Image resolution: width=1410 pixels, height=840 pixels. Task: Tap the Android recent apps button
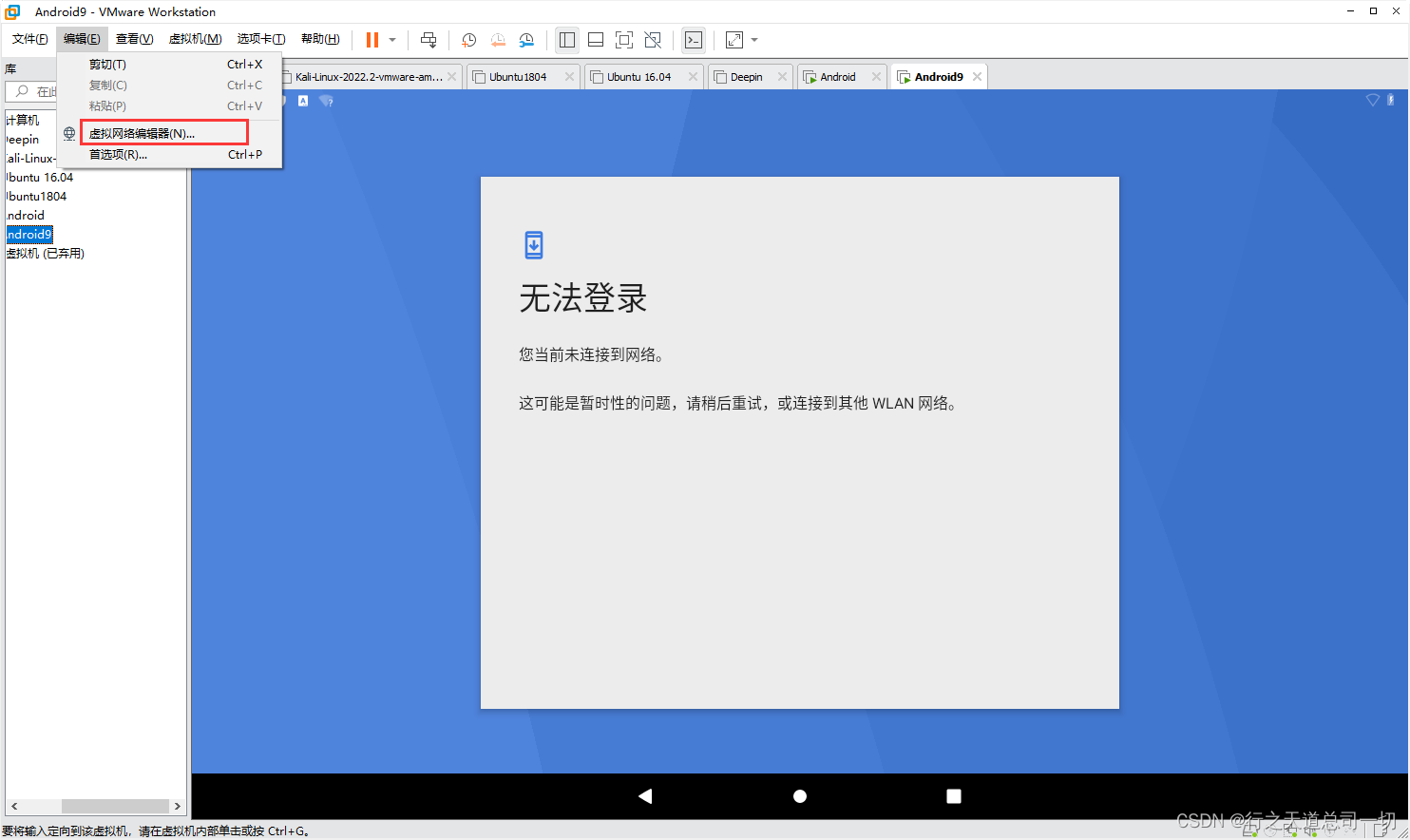954,796
